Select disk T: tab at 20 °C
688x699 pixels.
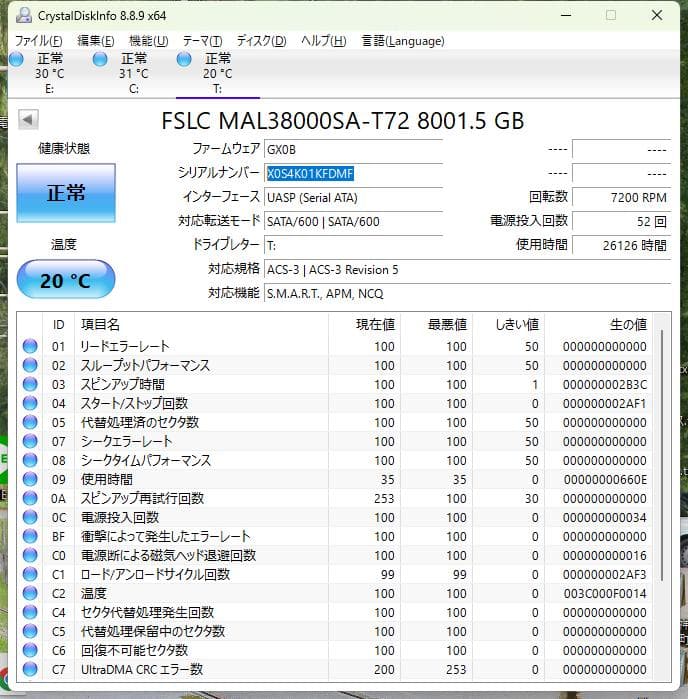(218, 74)
